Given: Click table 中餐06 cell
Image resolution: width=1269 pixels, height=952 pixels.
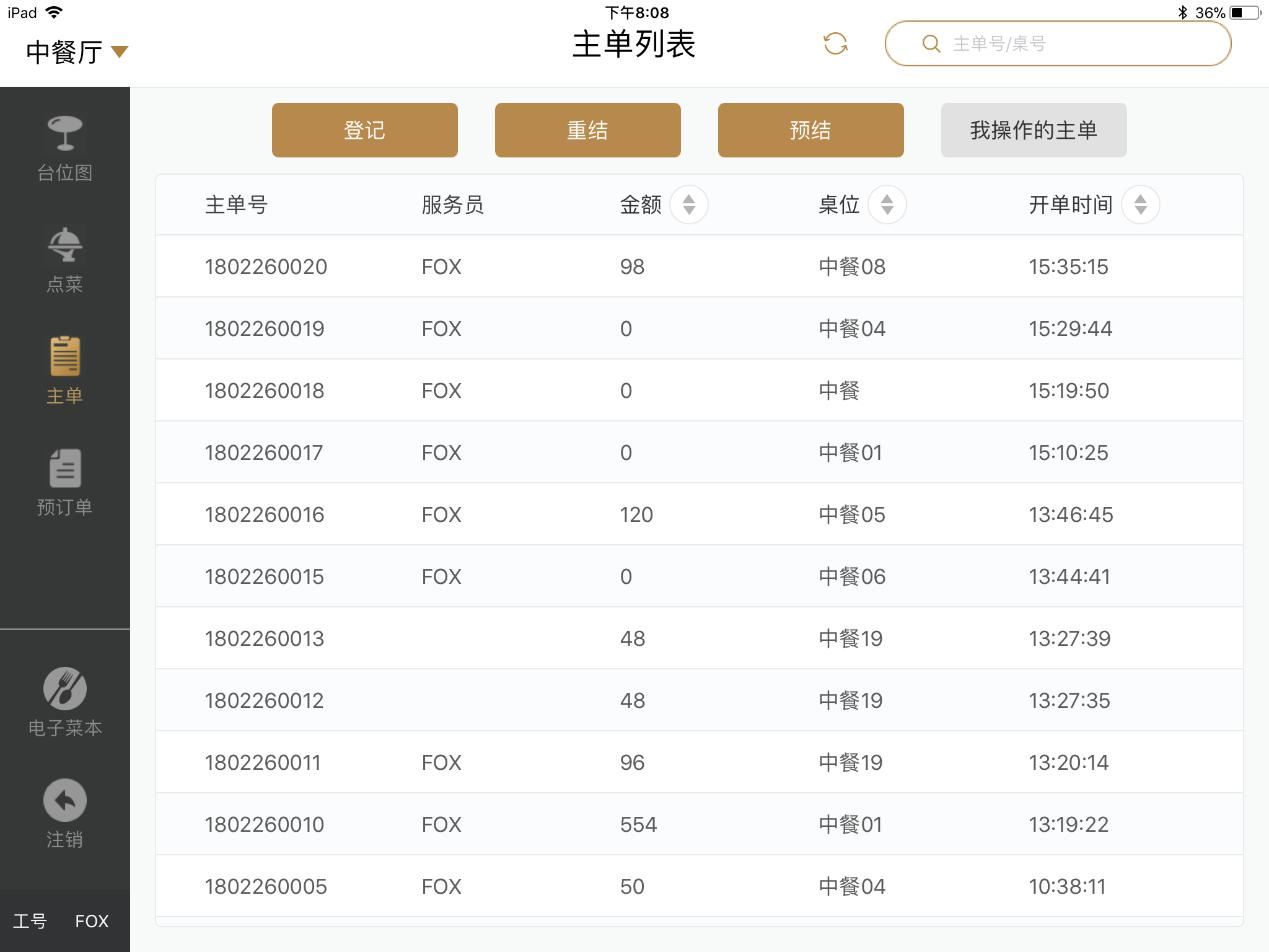Looking at the screenshot, I should (x=852, y=577).
